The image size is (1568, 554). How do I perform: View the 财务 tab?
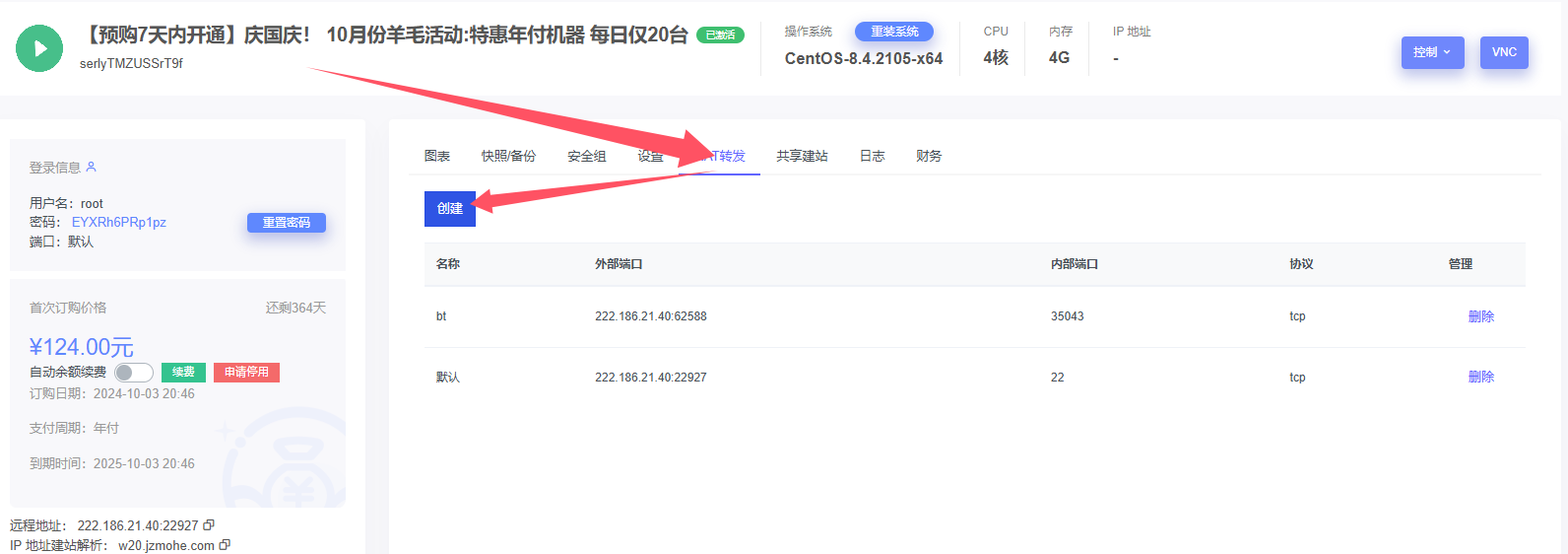coord(929,156)
